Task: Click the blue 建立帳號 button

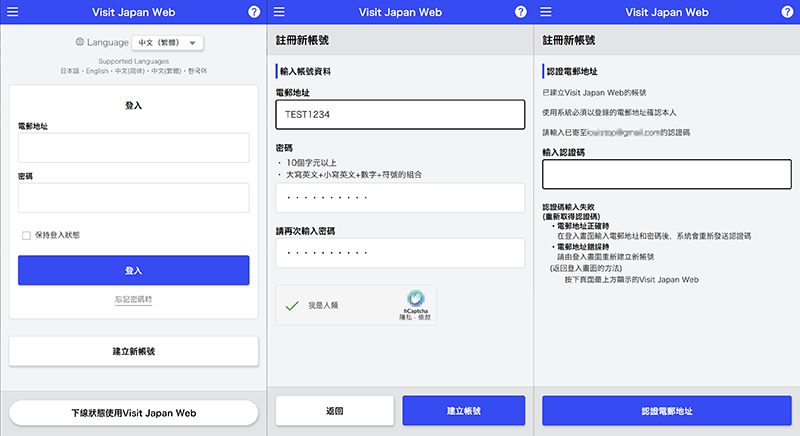Action: [x=464, y=411]
